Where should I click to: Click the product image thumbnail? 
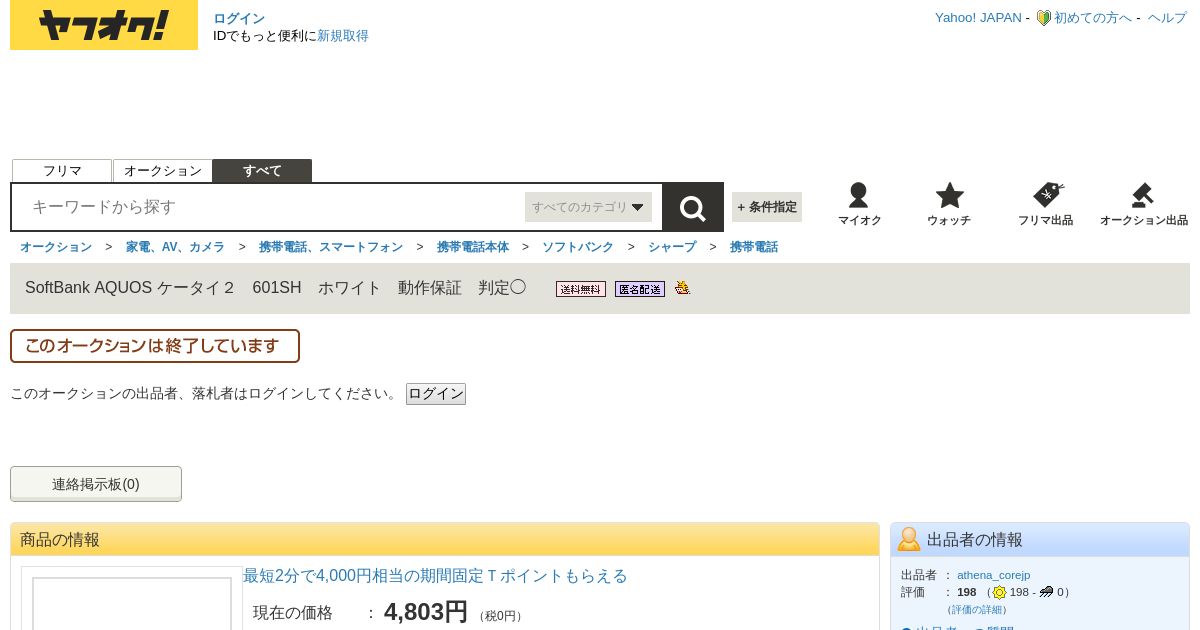pyautogui.click(x=132, y=603)
